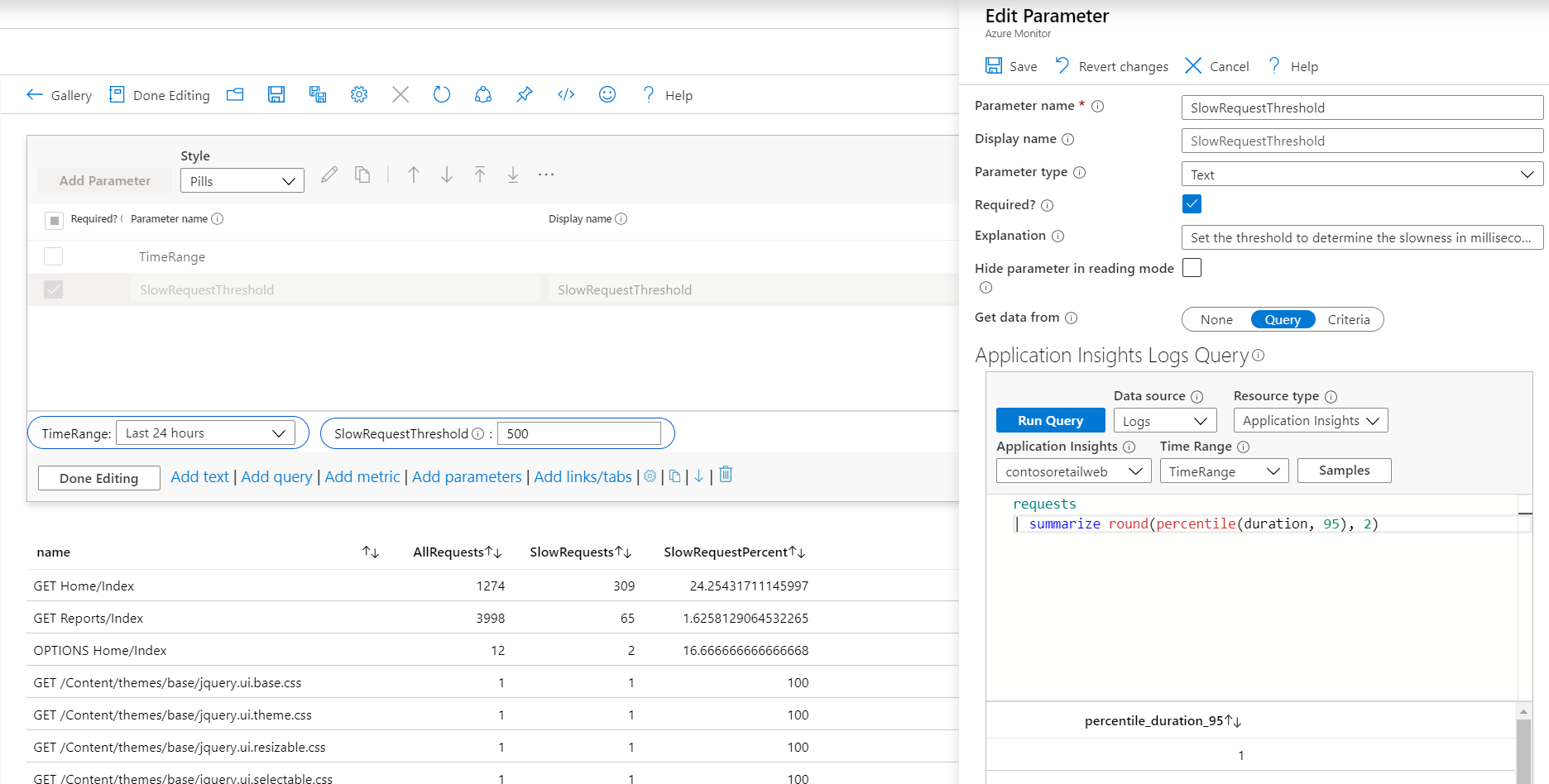Click the SlowRequestThreshold value input field
The width and height of the screenshot is (1549, 784).
(578, 434)
